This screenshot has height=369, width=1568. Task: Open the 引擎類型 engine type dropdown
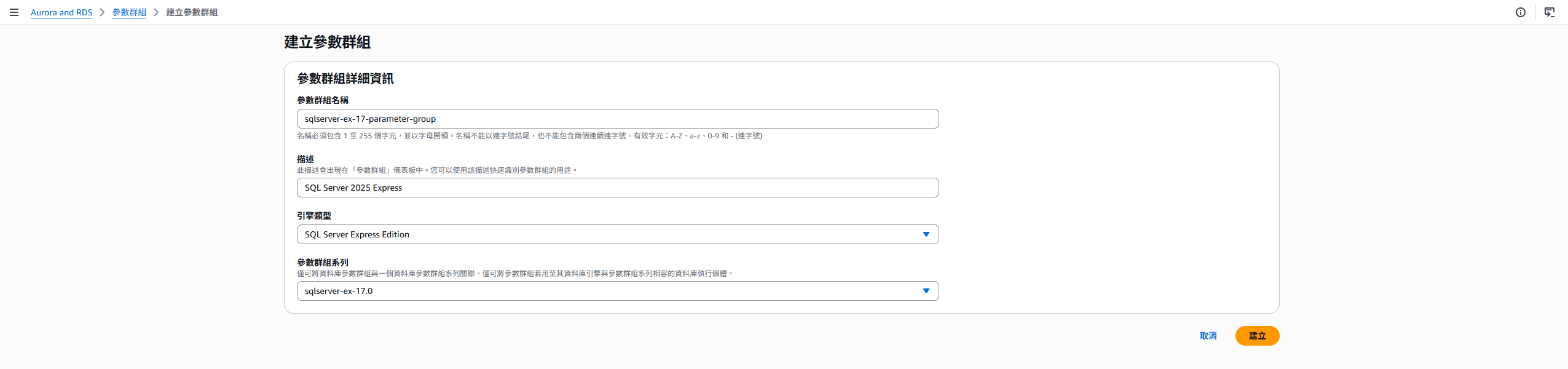point(618,234)
